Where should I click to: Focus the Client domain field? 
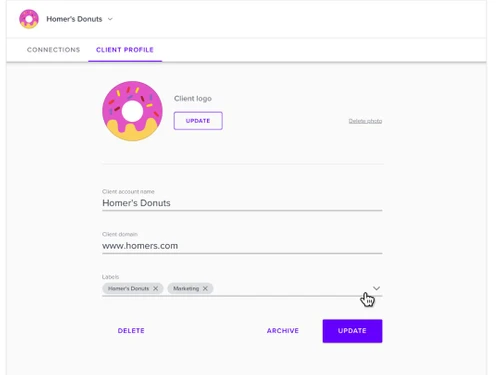[242, 246]
